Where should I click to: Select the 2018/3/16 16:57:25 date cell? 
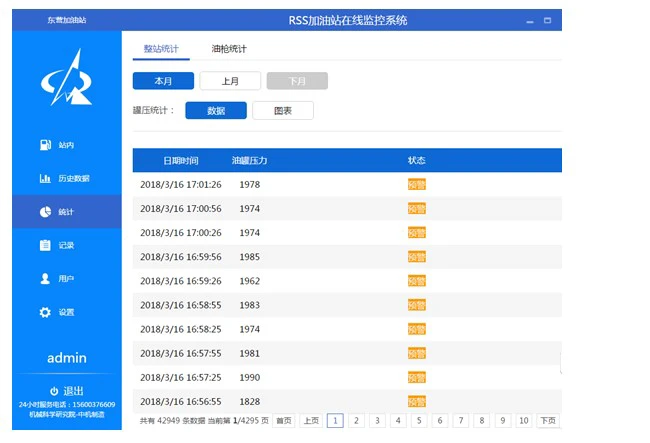coord(181,378)
